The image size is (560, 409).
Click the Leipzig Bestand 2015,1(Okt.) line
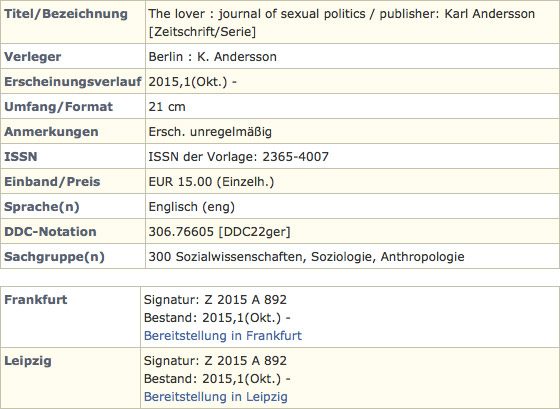(217, 379)
